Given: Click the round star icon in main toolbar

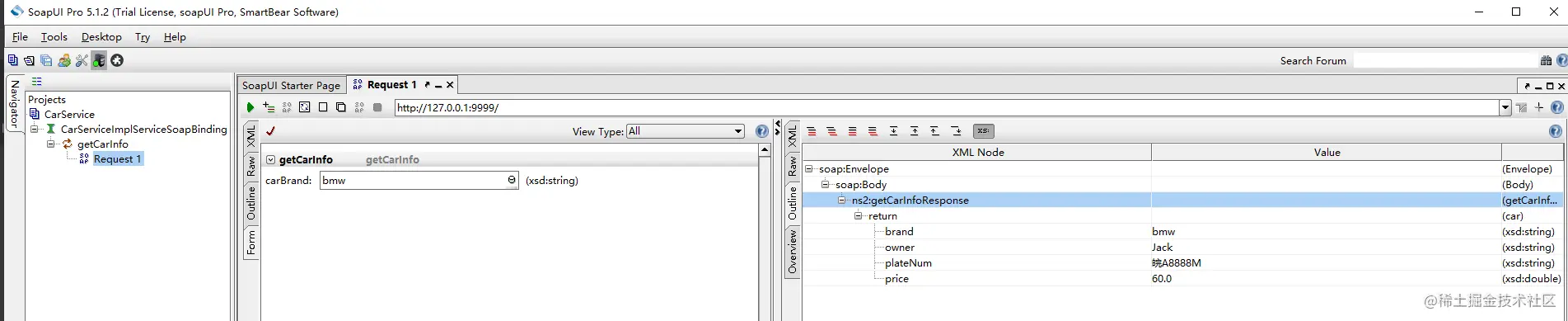Looking at the screenshot, I should [117, 60].
